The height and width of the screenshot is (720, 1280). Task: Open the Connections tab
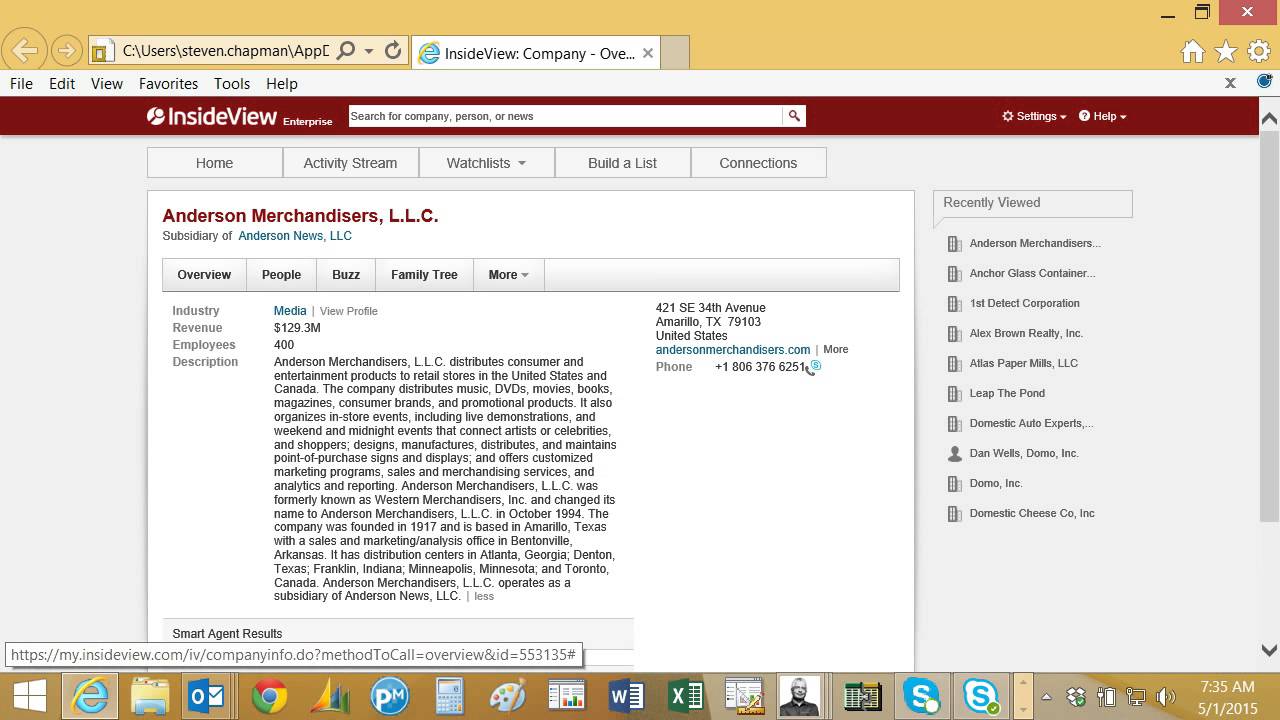759,163
